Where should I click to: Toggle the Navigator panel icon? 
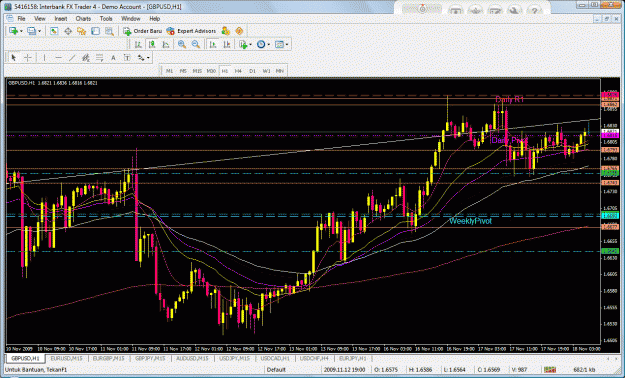point(82,31)
